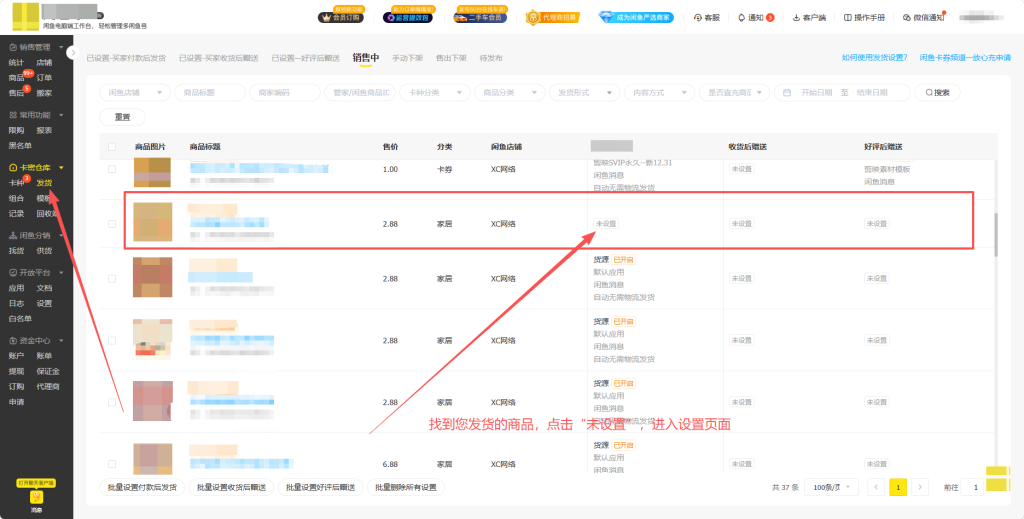Switch to 售出下架 tab

pyautogui.click(x=451, y=58)
